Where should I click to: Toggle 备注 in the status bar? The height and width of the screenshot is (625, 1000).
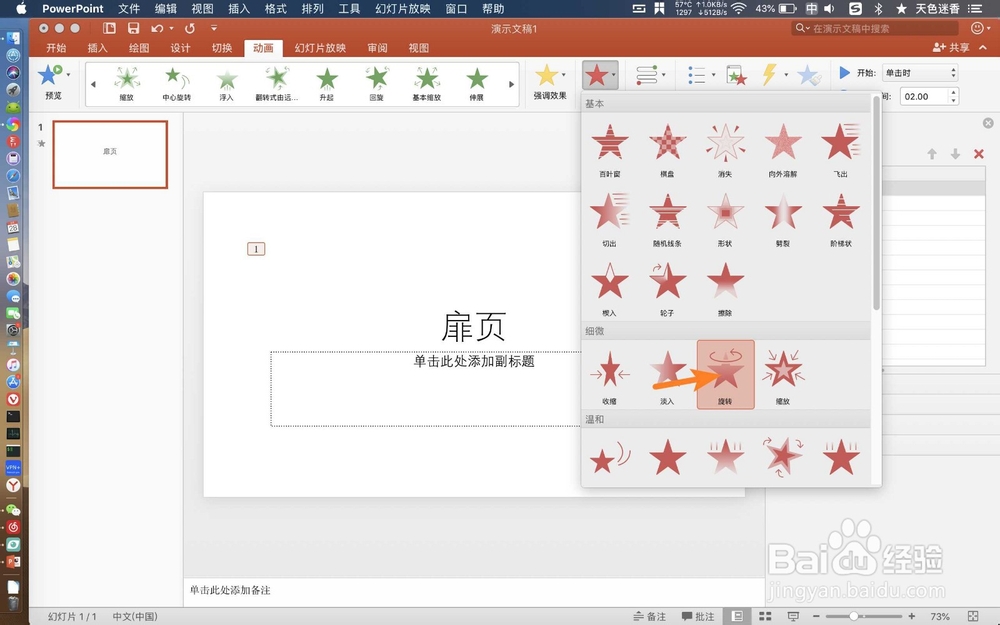pyautogui.click(x=651, y=616)
